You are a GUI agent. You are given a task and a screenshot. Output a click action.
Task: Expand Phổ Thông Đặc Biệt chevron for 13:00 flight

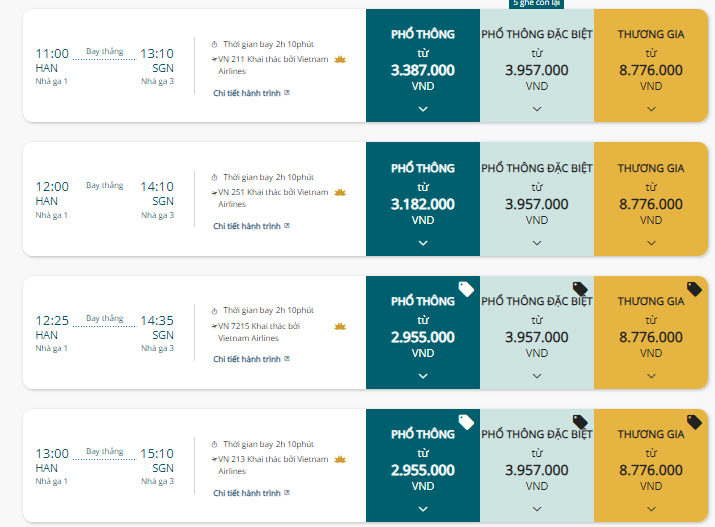pos(537,509)
